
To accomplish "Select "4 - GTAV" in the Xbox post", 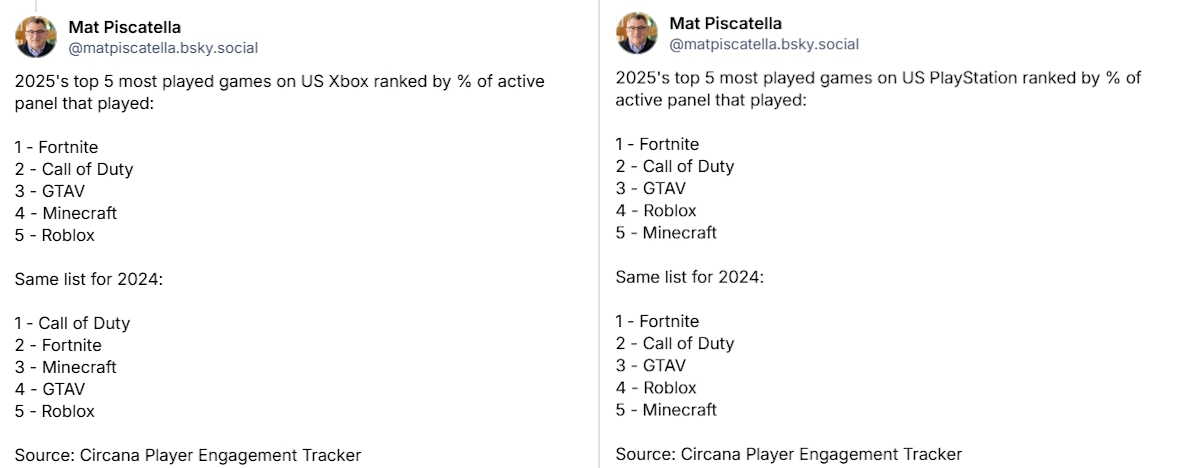I will [50, 389].
